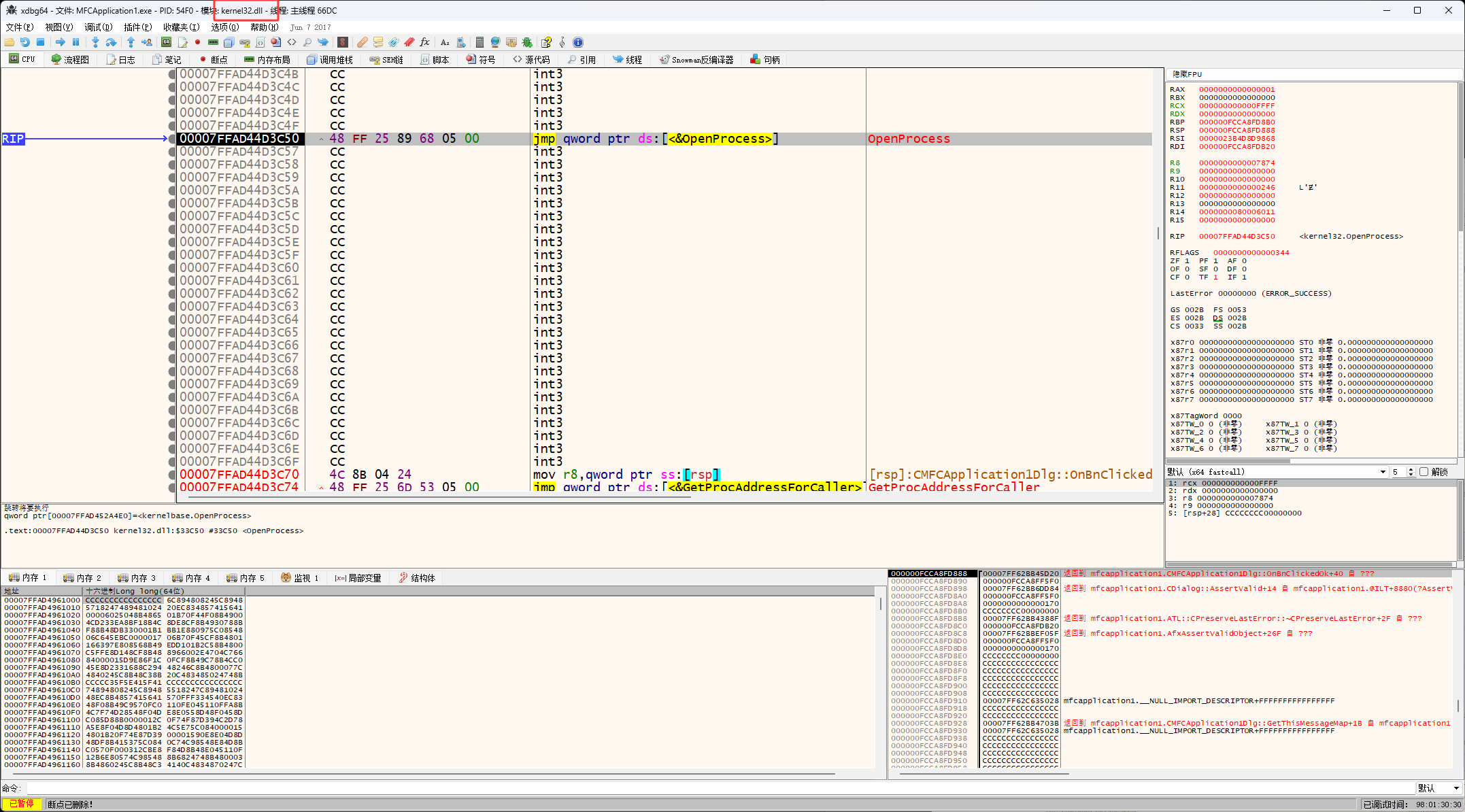This screenshot has width=1465, height=812.
Task: Click the restart debugging toolbar icon
Action: (24, 42)
